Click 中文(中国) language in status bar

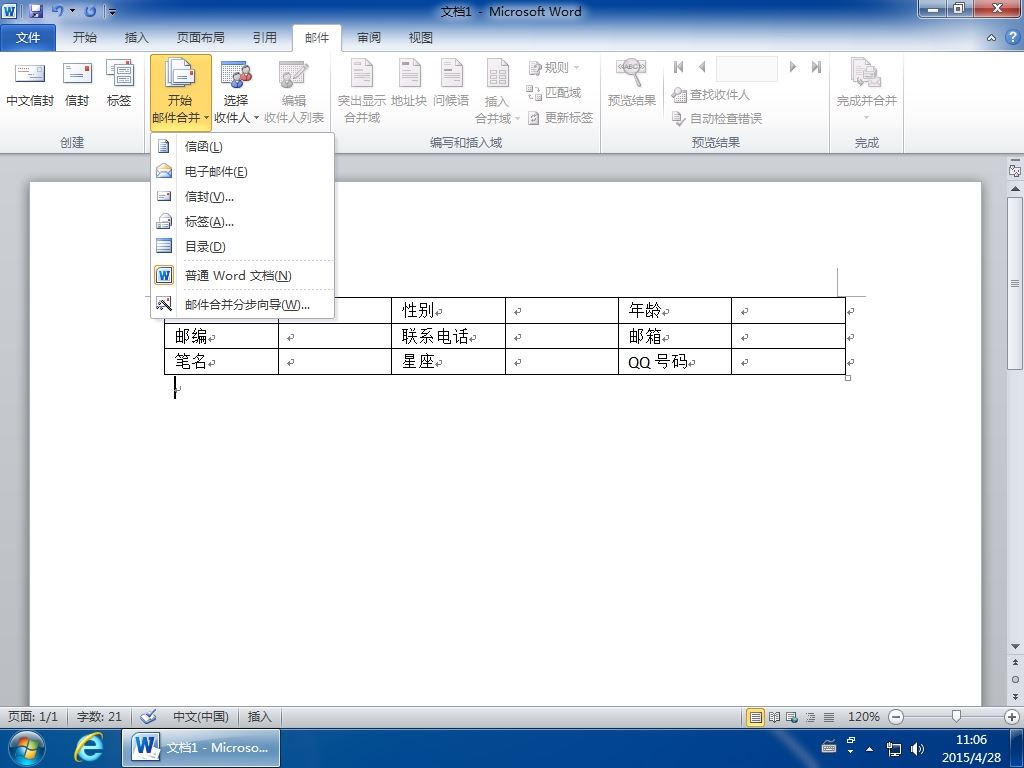pyautogui.click(x=200, y=716)
